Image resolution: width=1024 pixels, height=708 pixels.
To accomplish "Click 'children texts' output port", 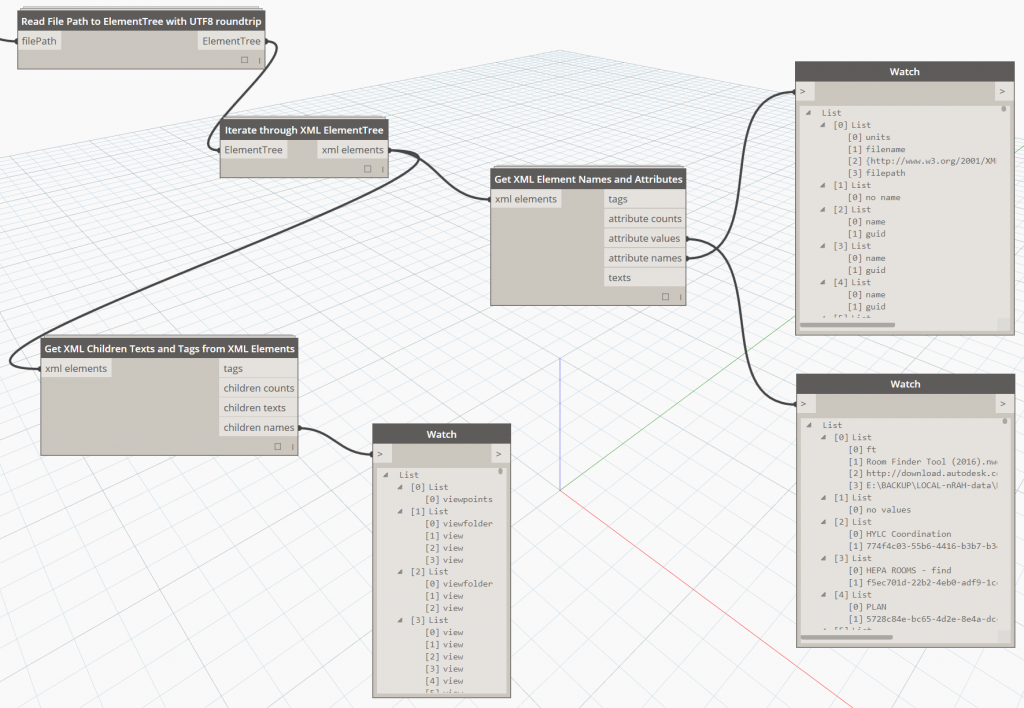I will coord(259,408).
